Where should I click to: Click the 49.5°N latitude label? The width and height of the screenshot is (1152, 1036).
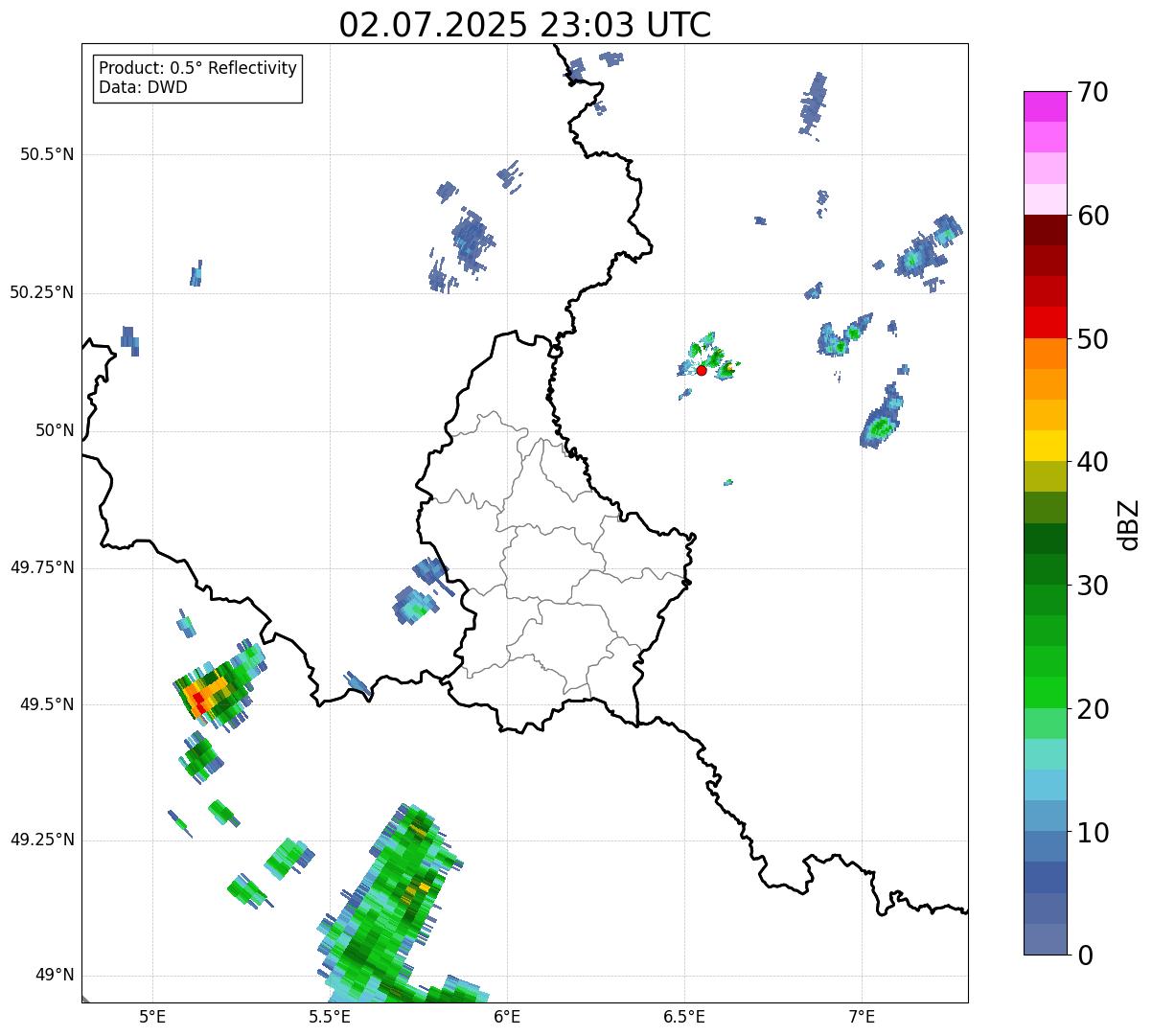tap(47, 704)
